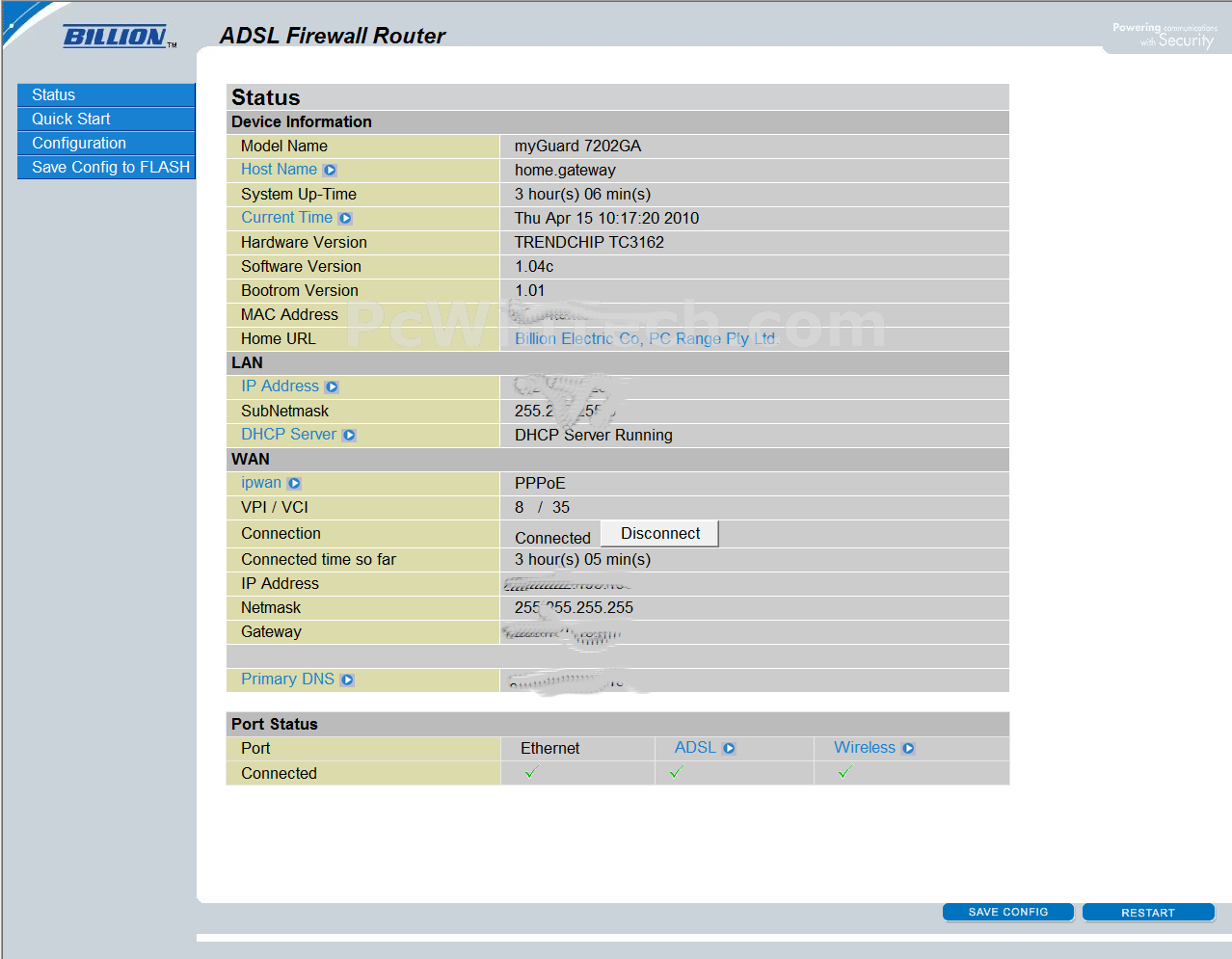Click the PPPoE value
The height and width of the screenshot is (959, 1232).
pos(540,484)
